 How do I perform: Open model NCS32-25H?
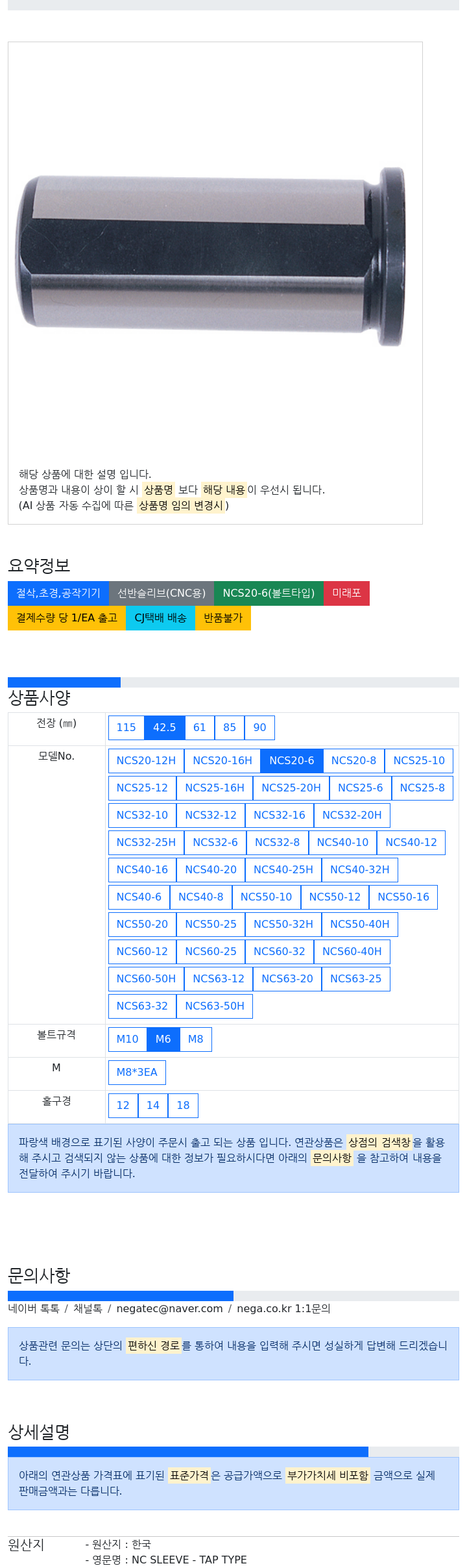click(147, 843)
